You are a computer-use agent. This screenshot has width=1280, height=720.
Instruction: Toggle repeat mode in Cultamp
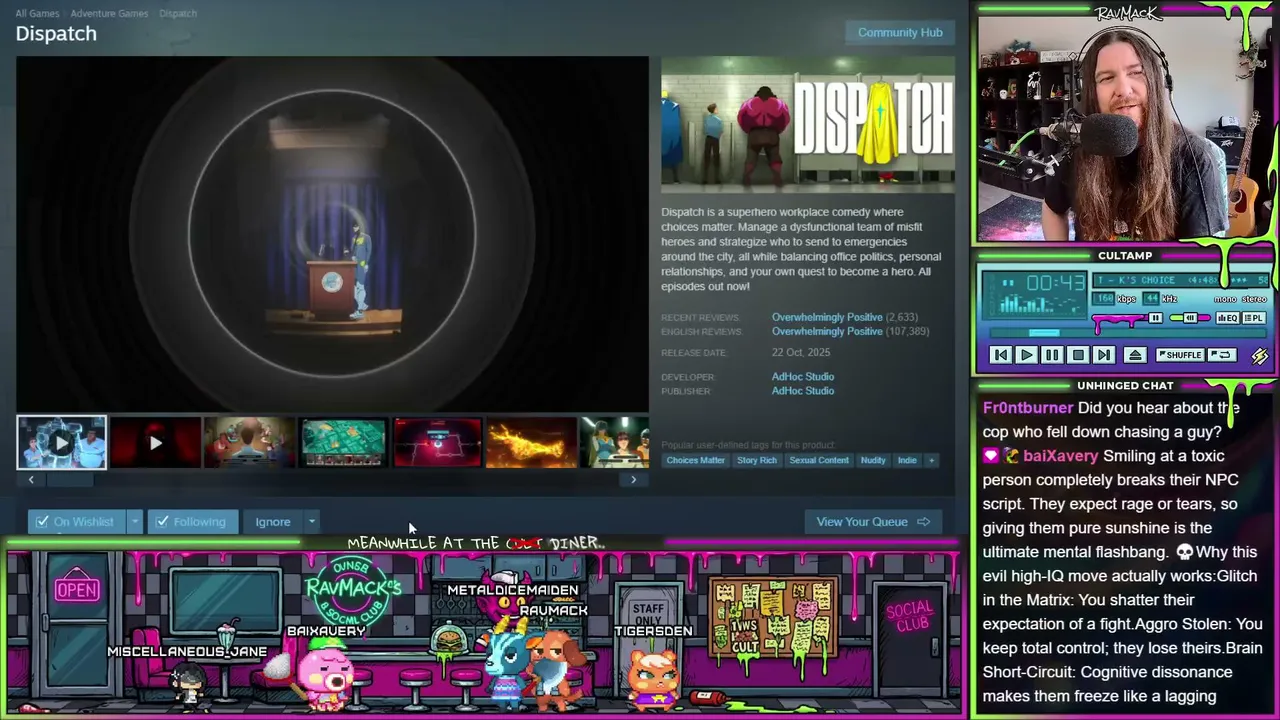click(1221, 355)
